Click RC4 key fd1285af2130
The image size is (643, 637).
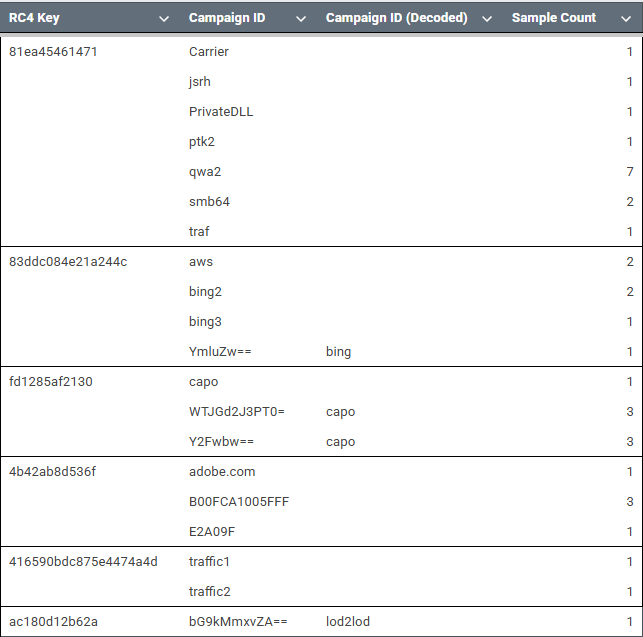click(x=51, y=382)
